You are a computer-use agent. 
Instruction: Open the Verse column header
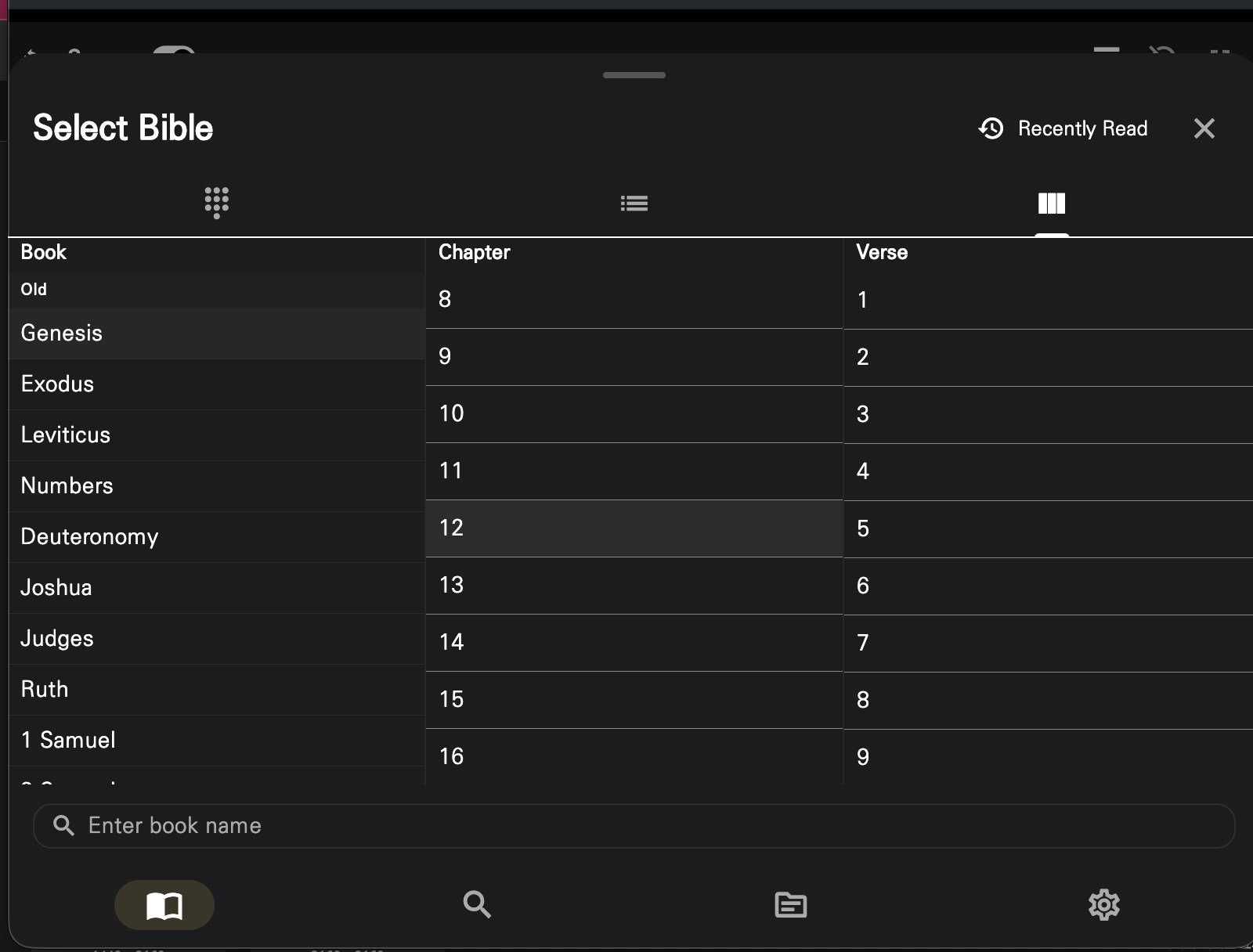[x=881, y=252]
